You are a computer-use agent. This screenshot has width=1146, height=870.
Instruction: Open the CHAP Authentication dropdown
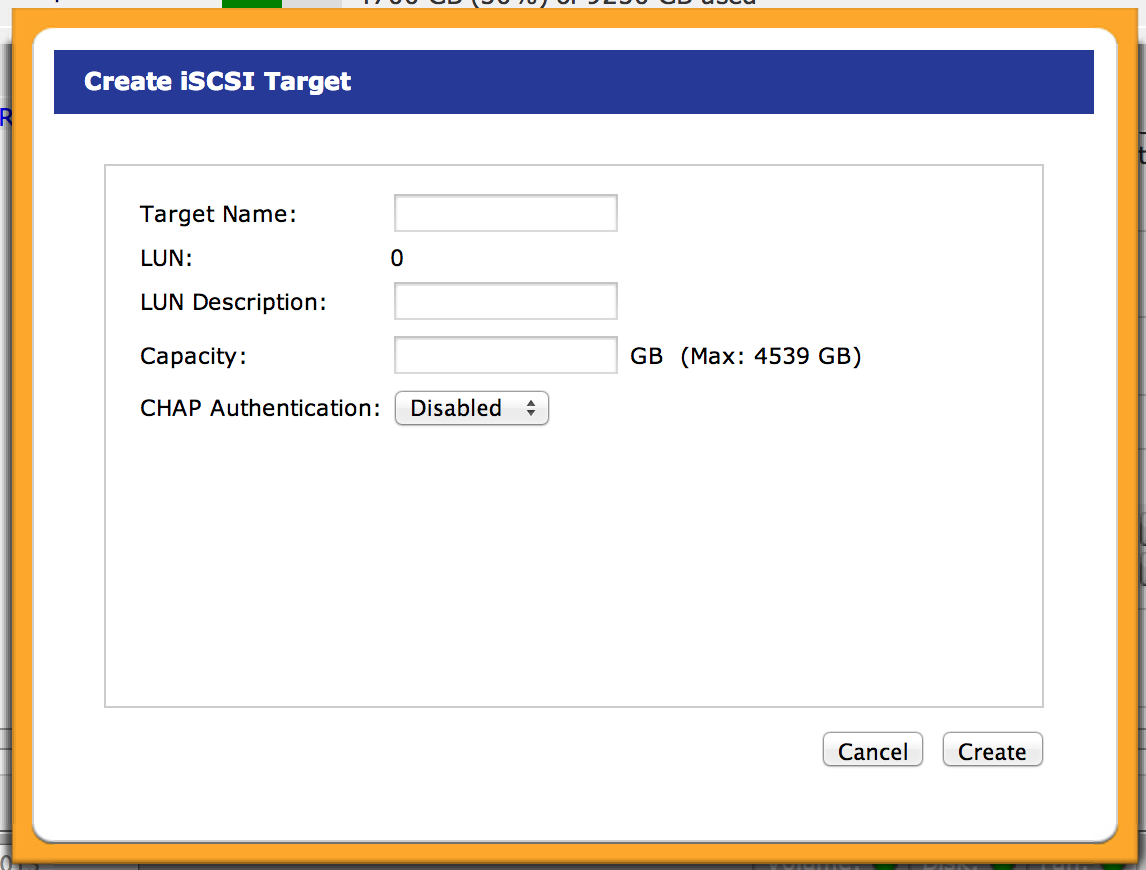[x=471, y=408]
